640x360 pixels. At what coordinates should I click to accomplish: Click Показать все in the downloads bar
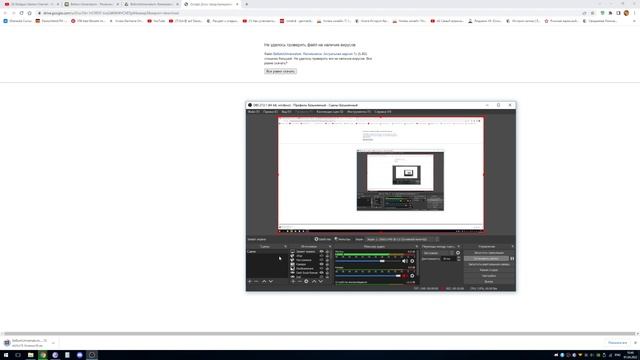(x=618, y=343)
